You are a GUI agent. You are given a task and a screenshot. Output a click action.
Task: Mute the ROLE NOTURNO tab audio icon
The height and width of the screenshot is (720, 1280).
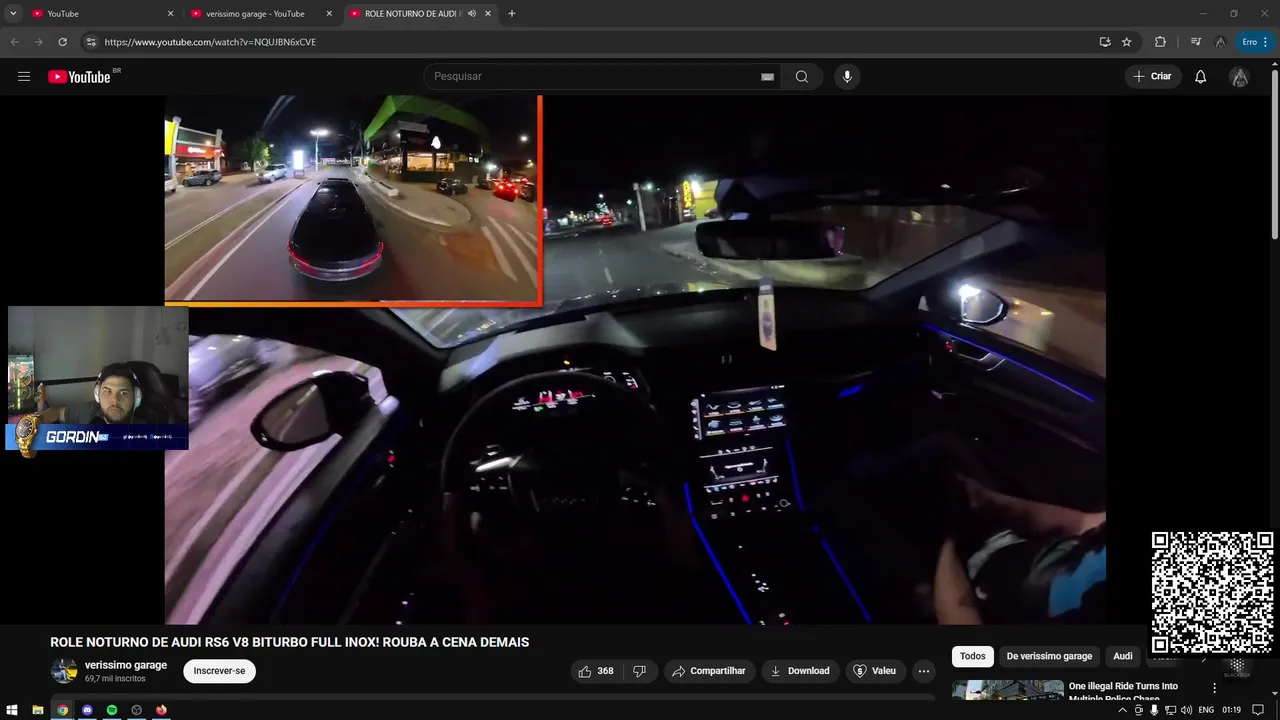pyautogui.click(x=471, y=14)
